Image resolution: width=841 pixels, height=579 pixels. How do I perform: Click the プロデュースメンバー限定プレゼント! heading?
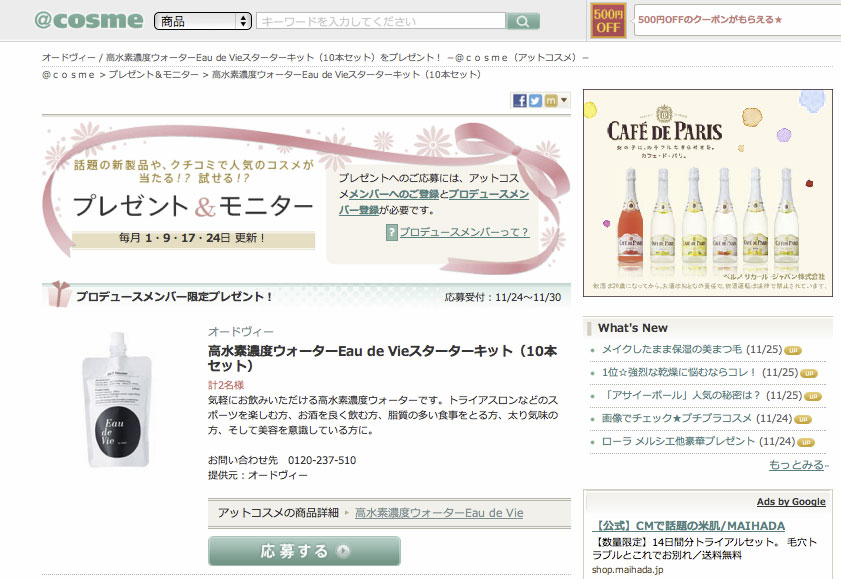click(174, 296)
